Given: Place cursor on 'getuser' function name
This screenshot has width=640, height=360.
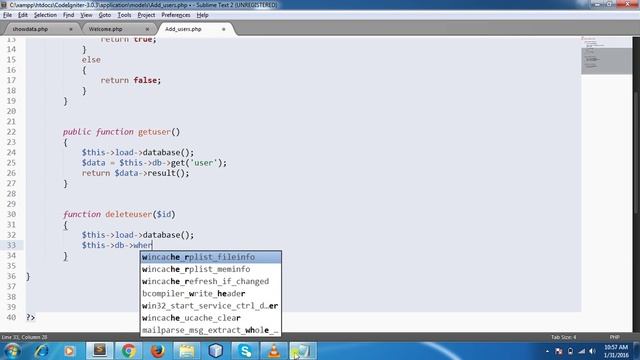Looking at the screenshot, I should point(154,132).
